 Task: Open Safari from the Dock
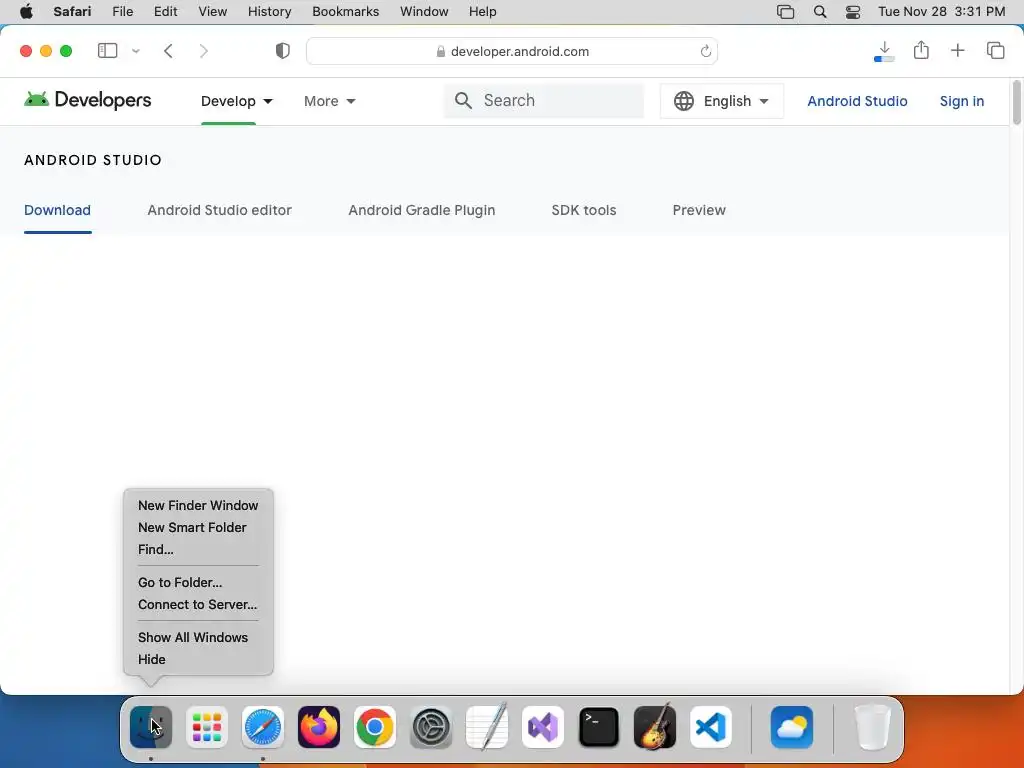[263, 727]
